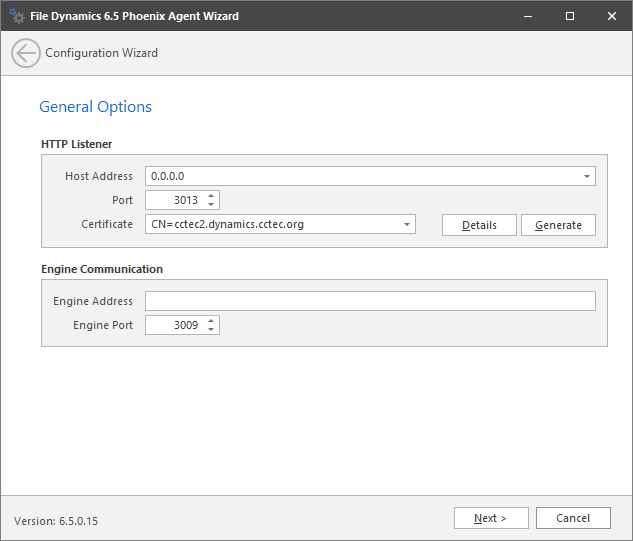
Task: Expand the Host Address dropdown
Action: [x=587, y=177]
